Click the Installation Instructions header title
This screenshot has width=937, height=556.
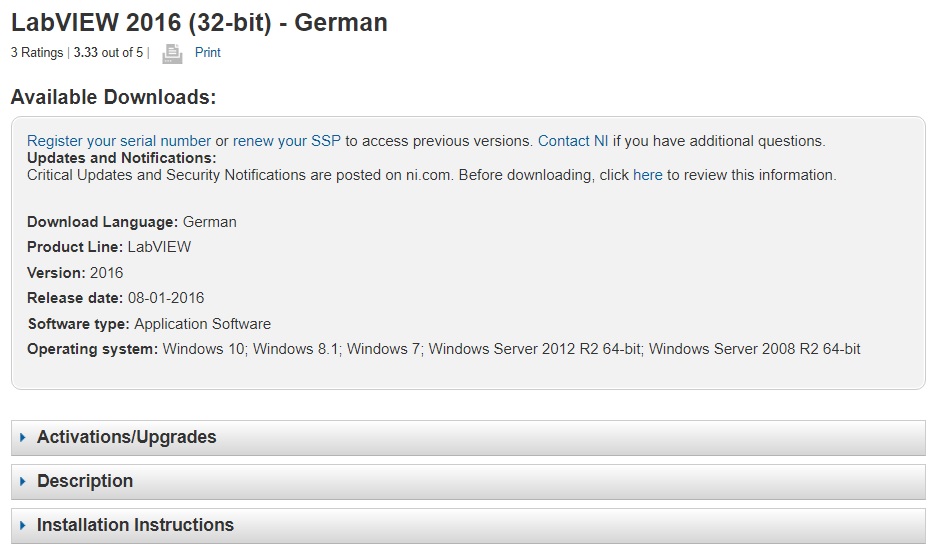click(x=135, y=525)
